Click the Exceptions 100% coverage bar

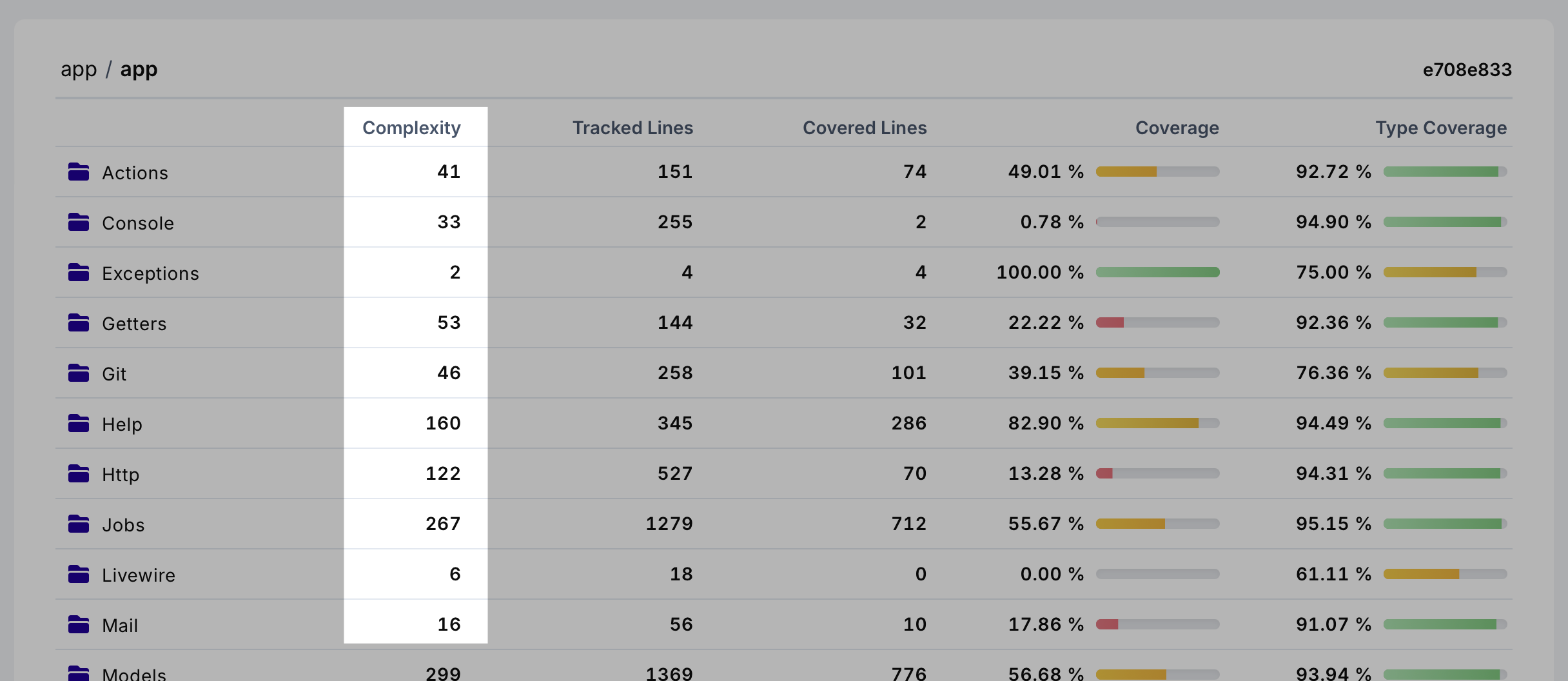(x=1157, y=272)
